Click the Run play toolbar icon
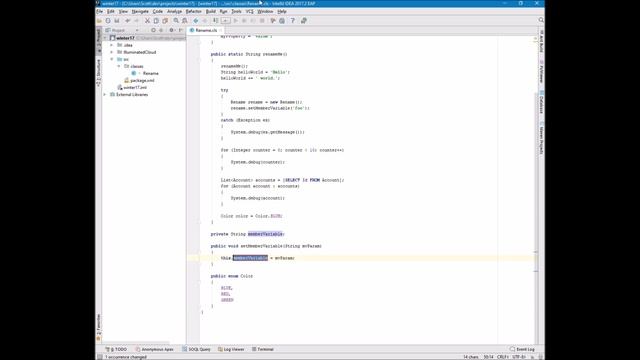640x360 pixels. 236,20
